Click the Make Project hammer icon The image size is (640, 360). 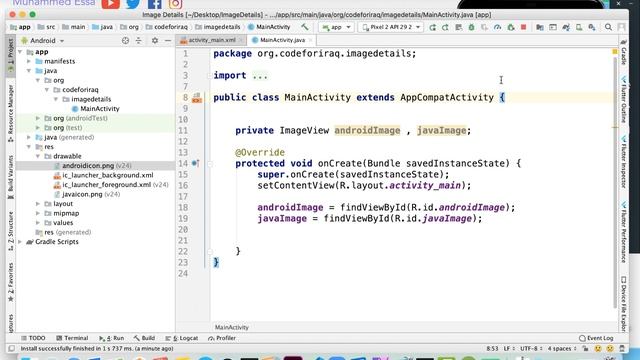pyautogui.click(x=304, y=27)
